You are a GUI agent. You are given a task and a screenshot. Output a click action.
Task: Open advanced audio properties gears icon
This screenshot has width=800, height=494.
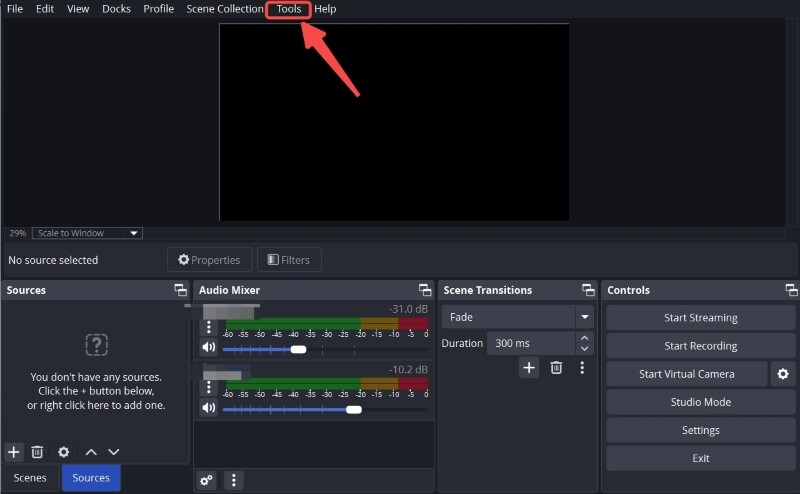(207, 480)
